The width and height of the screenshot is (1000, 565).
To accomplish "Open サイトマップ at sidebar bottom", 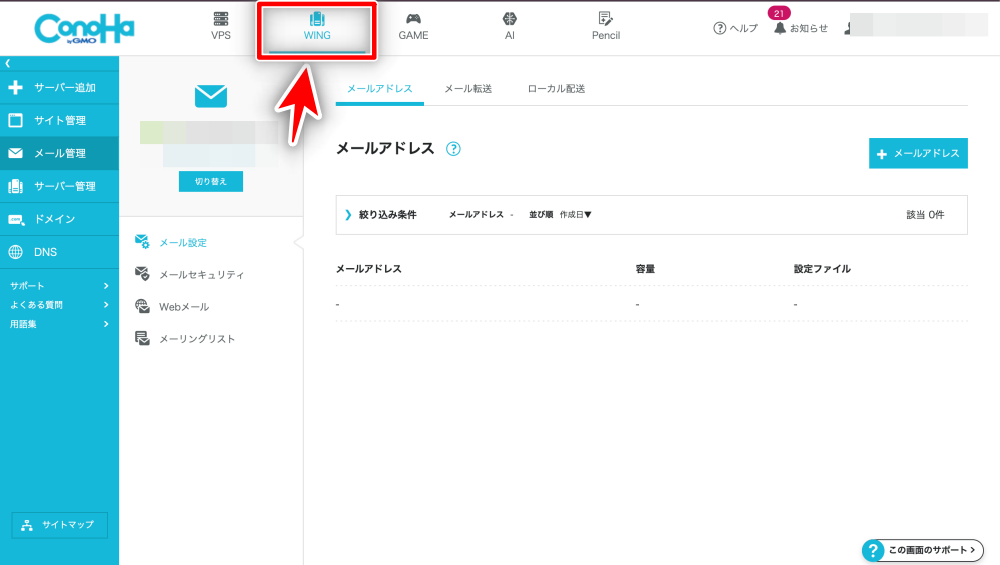I will [x=59, y=525].
